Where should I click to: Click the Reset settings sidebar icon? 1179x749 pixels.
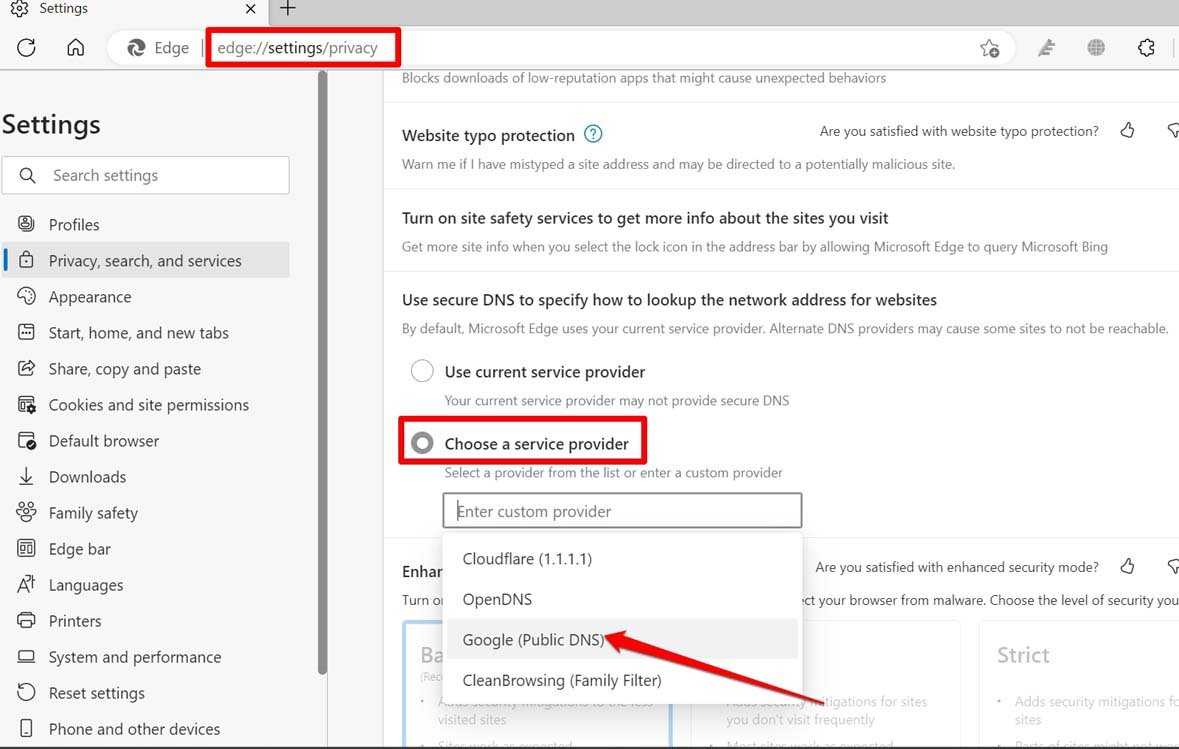[x=26, y=692]
